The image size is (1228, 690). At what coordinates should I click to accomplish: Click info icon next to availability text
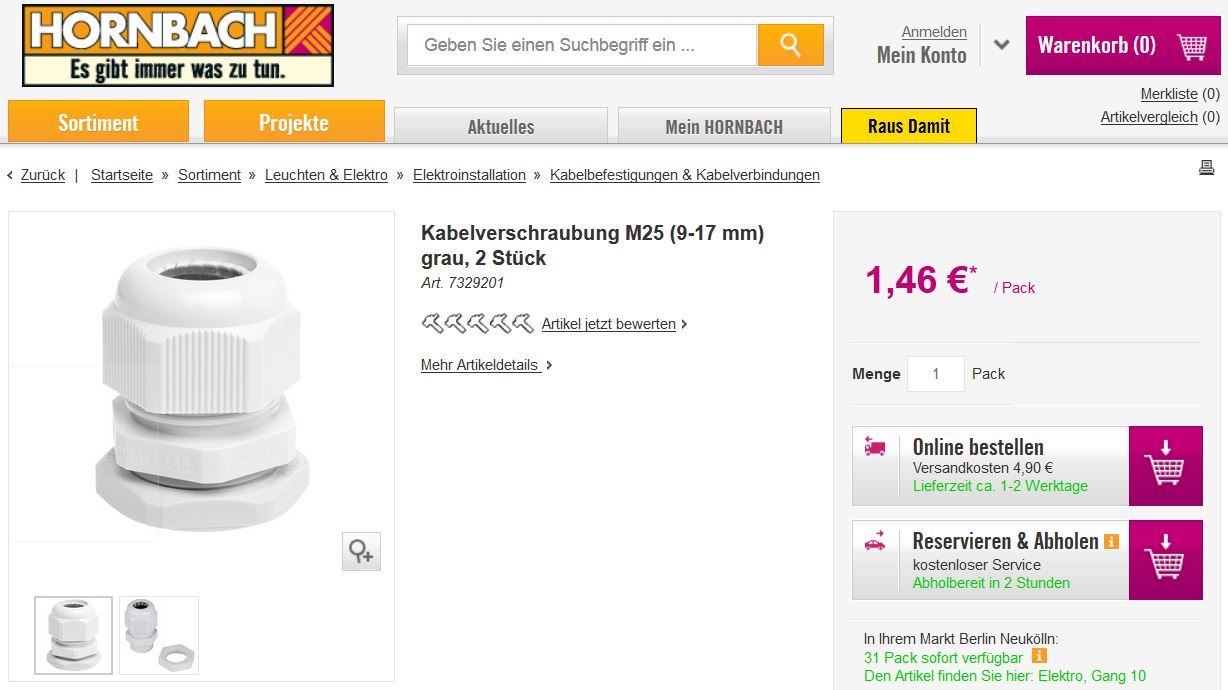coord(1039,656)
